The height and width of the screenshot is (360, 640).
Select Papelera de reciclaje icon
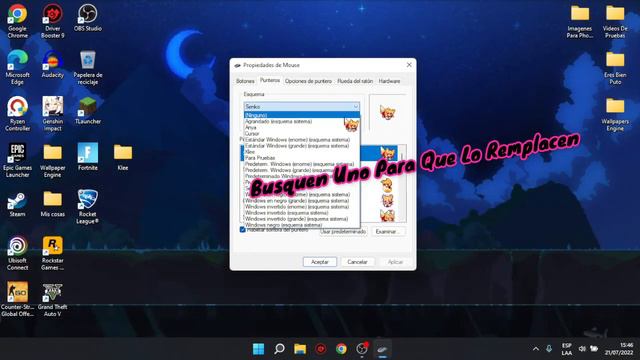pos(88,67)
